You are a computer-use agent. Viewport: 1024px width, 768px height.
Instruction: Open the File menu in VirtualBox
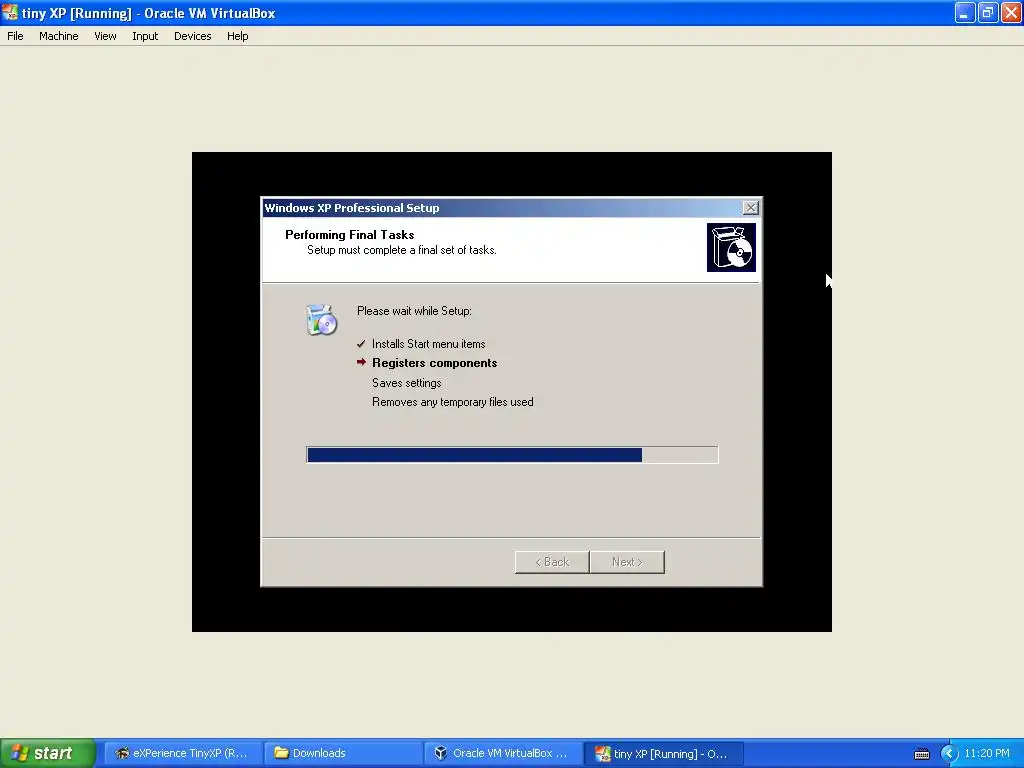tap(15, 36)
